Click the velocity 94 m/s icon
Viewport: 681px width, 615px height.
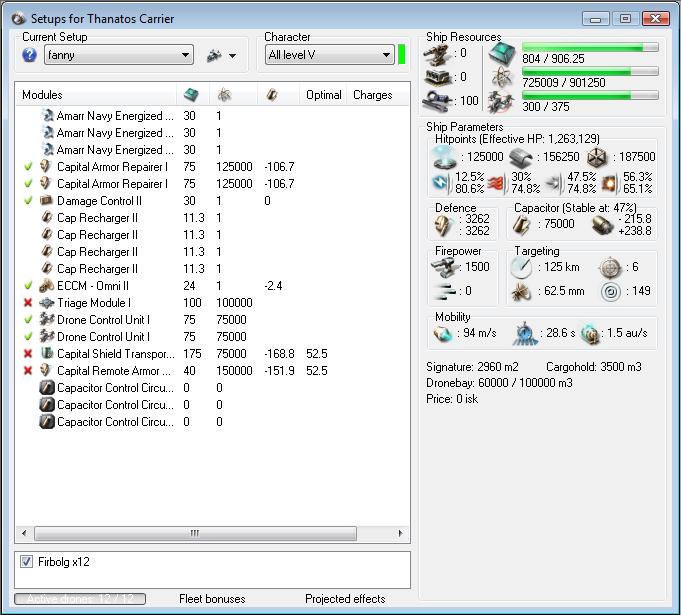tap(443, 334)
